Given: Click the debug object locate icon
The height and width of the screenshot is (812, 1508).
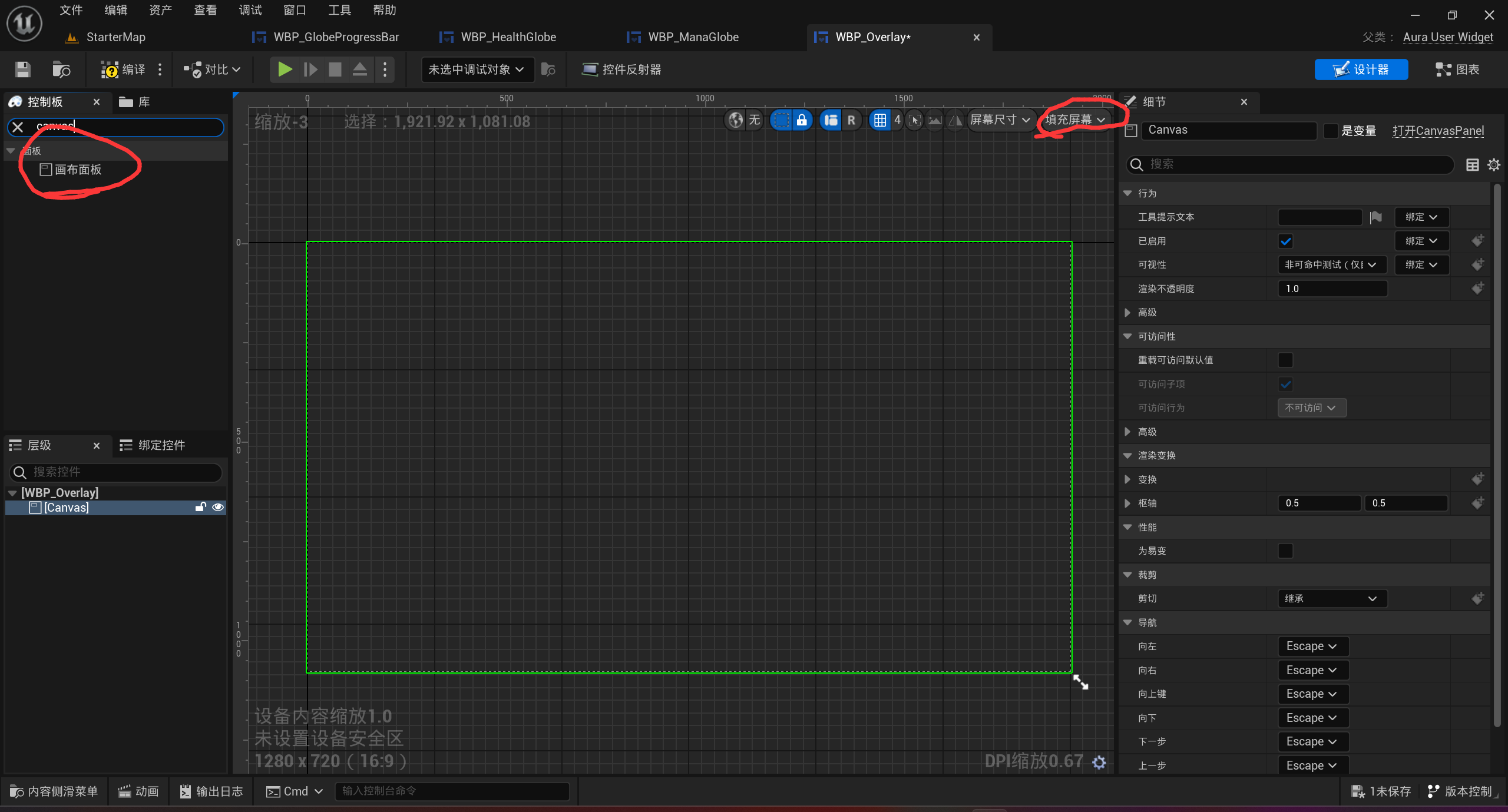Looking at the screenshot, I should click(x=548, y=69).
